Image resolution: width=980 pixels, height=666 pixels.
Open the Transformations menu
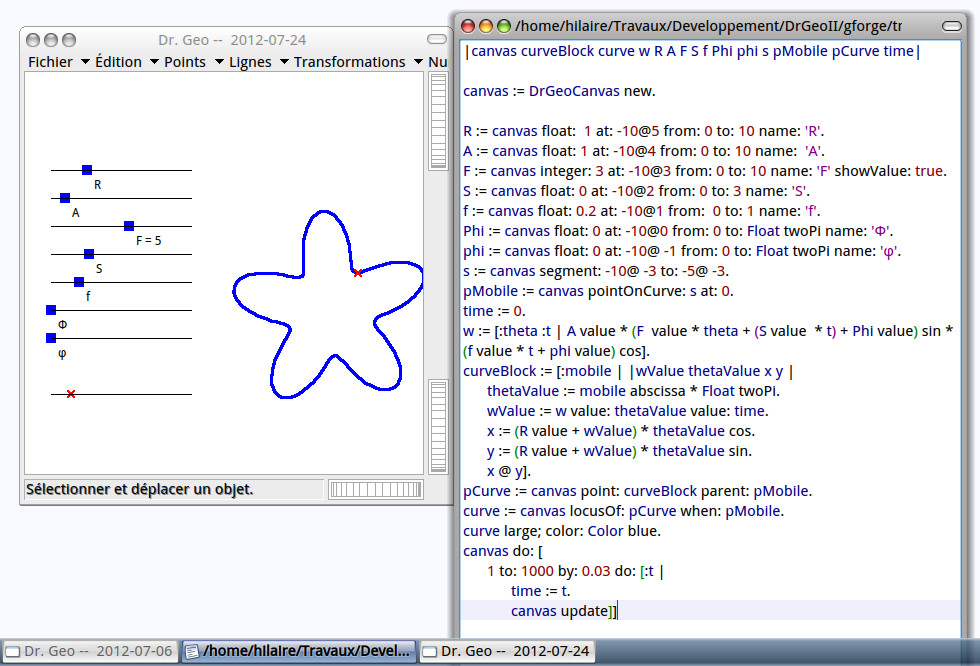349,62
